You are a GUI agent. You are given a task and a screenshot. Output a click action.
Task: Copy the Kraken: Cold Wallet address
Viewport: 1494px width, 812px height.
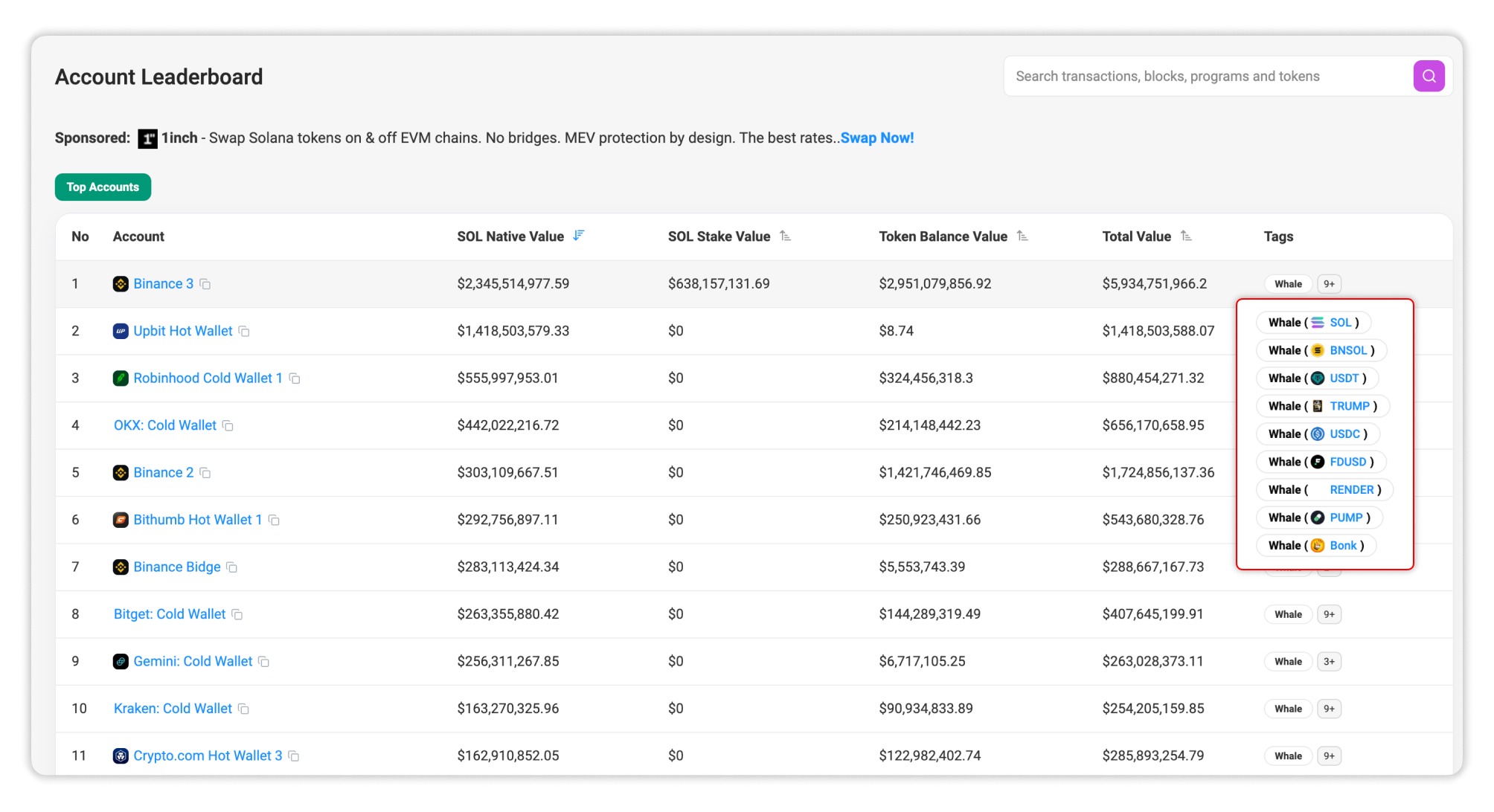coord(245,709)
